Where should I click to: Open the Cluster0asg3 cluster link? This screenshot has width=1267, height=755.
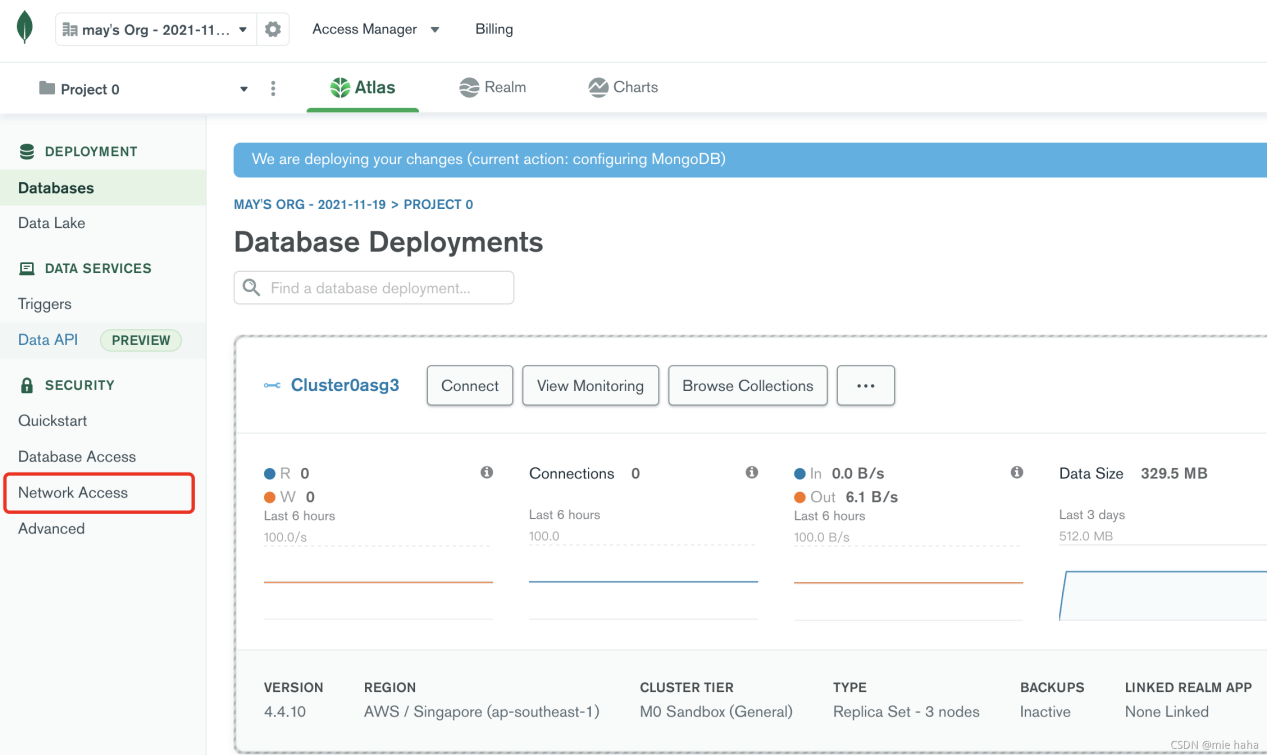[344, 386]
